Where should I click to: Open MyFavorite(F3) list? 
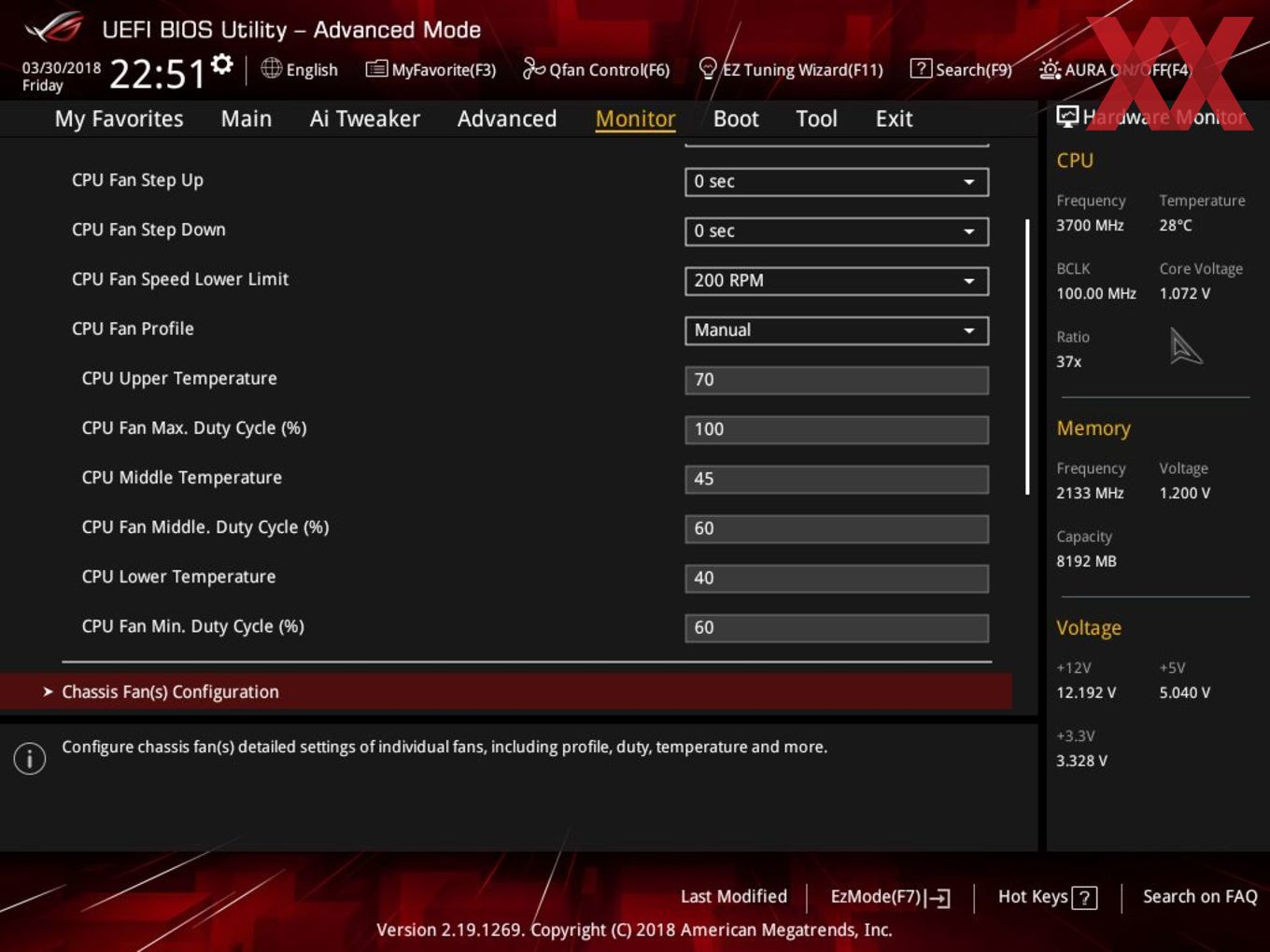coord(430,69)
